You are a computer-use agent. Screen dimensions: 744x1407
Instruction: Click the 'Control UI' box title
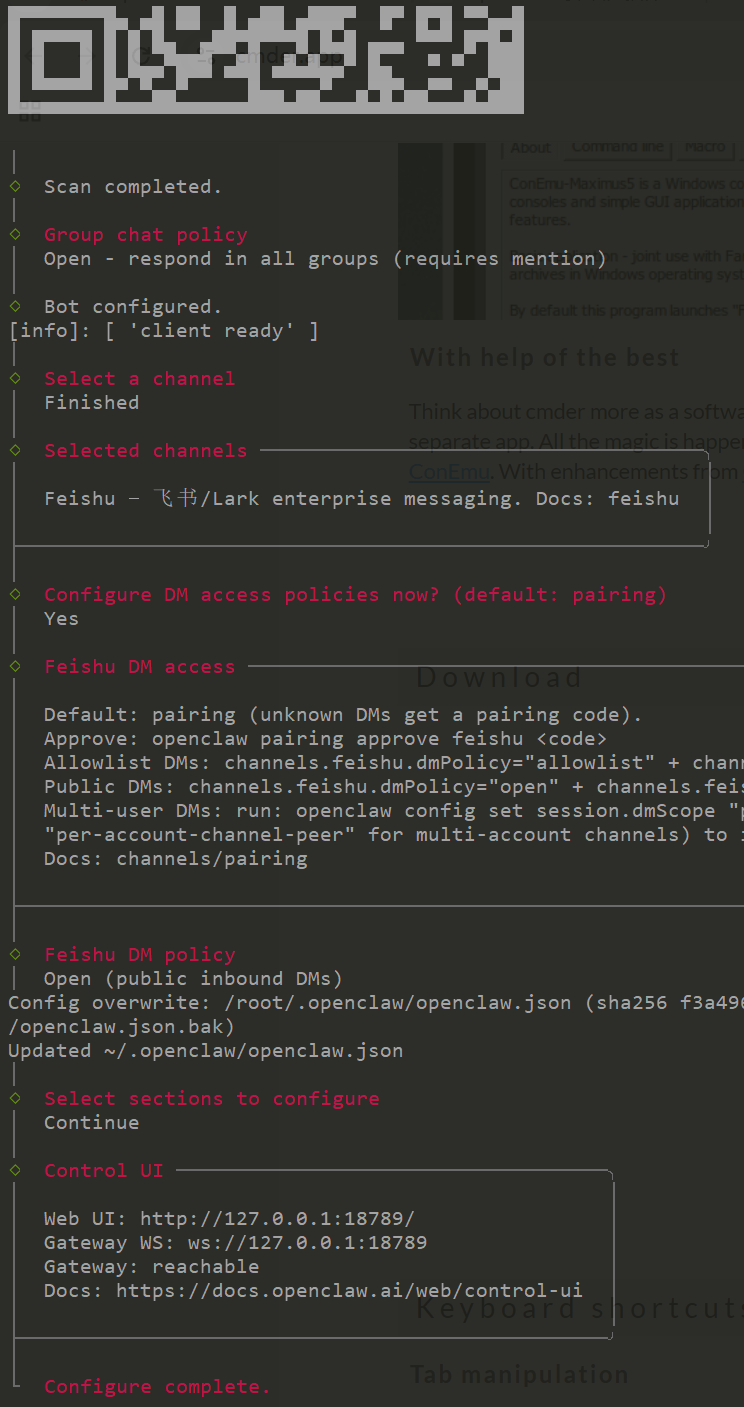[104, 1171]
